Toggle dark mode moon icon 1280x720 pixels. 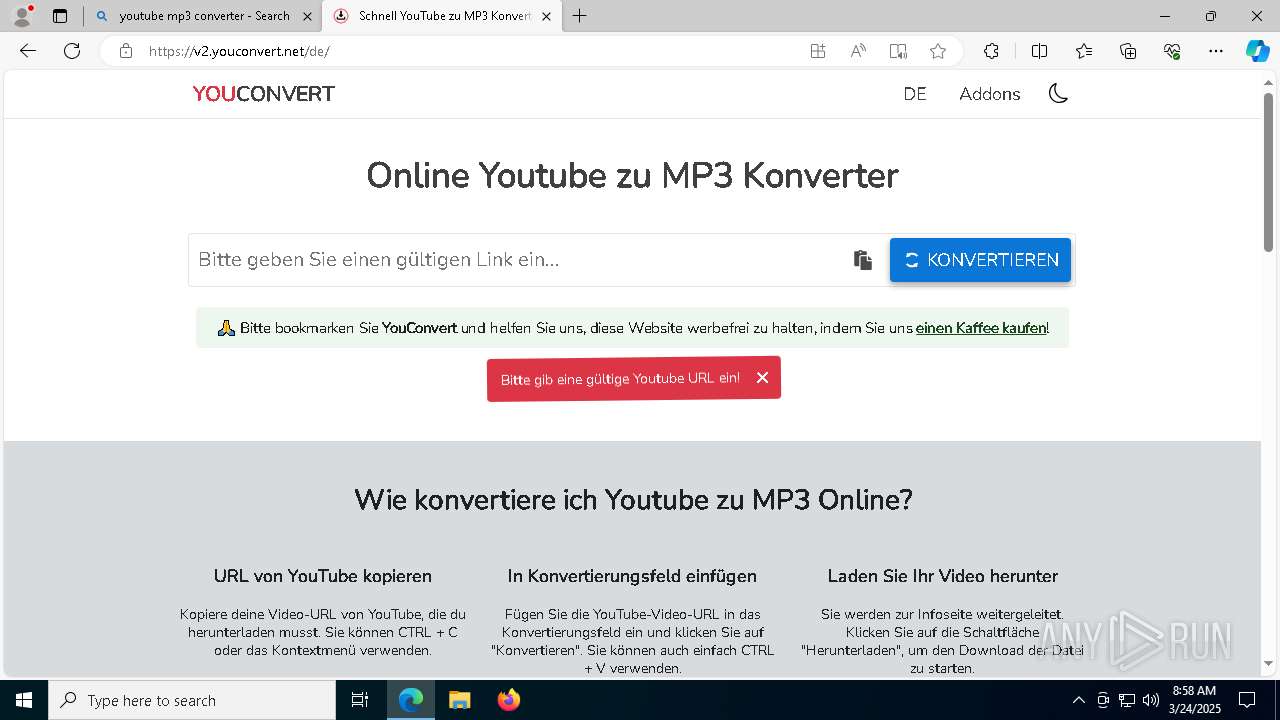point(1058,94)
